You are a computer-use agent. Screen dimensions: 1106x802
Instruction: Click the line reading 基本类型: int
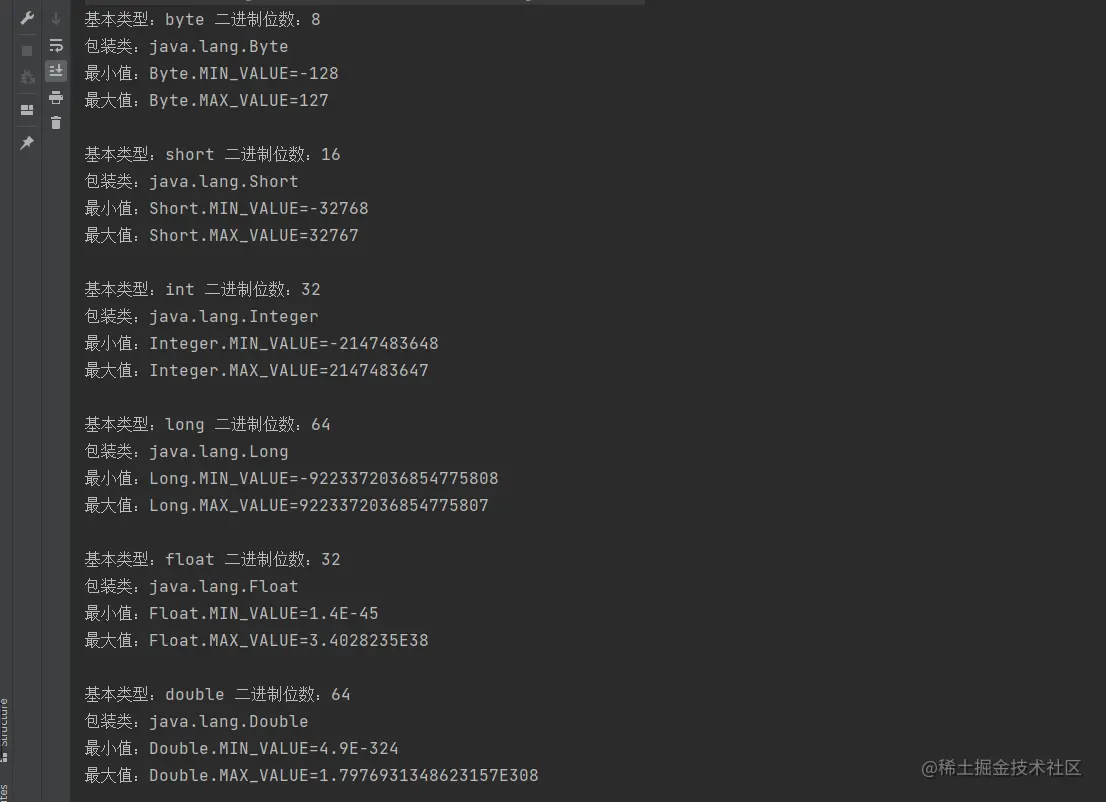202,289
